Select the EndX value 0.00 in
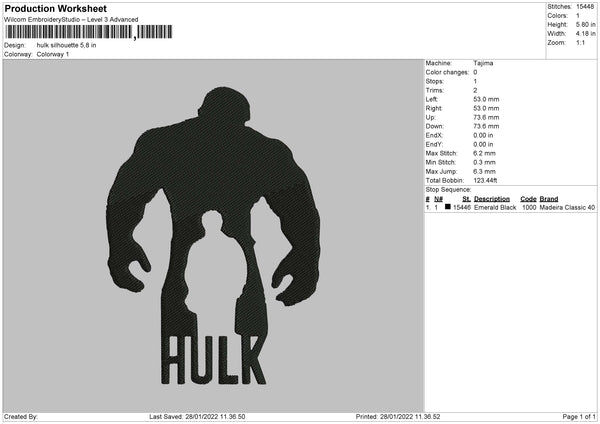Viewport: 600px width, 424px height. click(483, 135)
